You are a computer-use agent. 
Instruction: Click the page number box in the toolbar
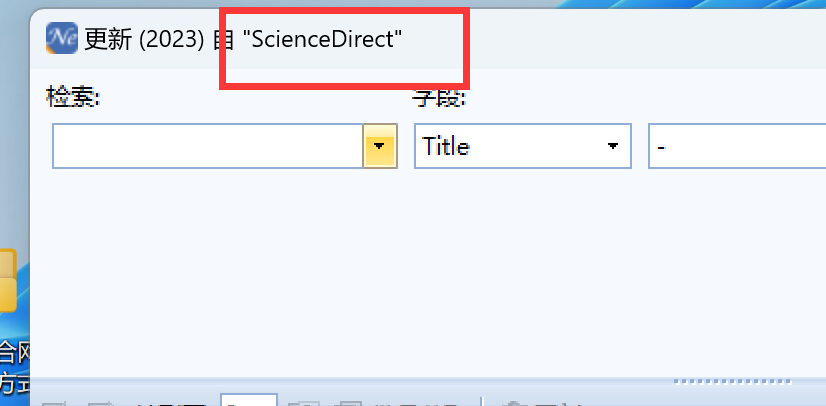click(249, 400)
